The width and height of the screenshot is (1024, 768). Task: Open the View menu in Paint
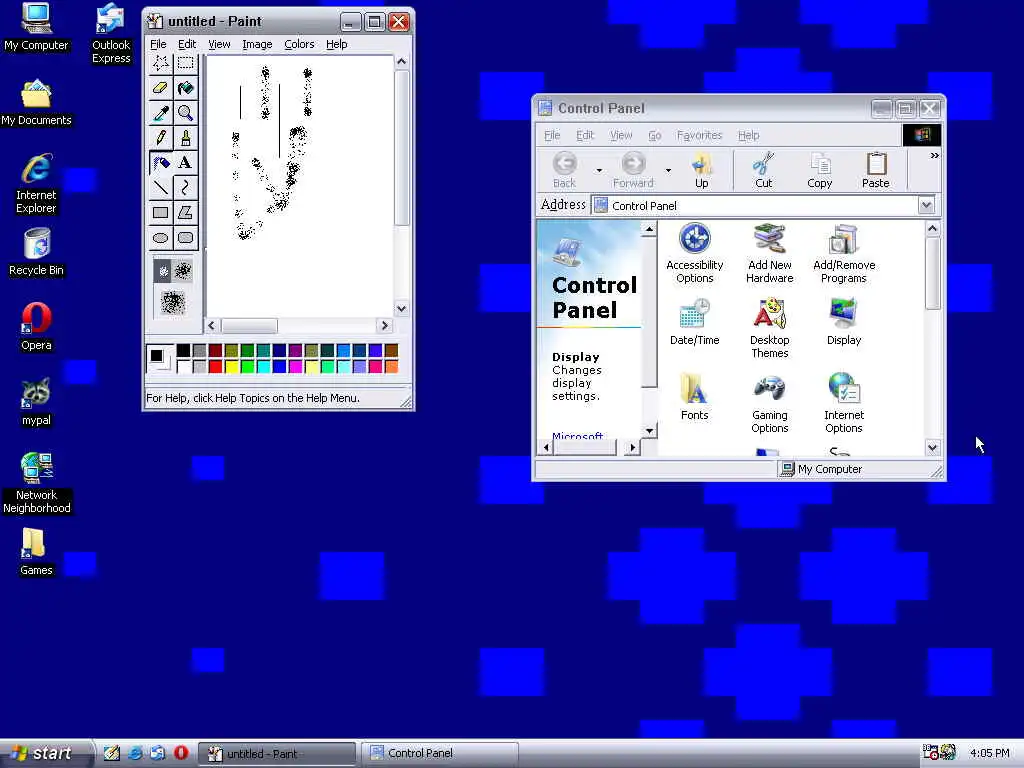coord(219,44)
